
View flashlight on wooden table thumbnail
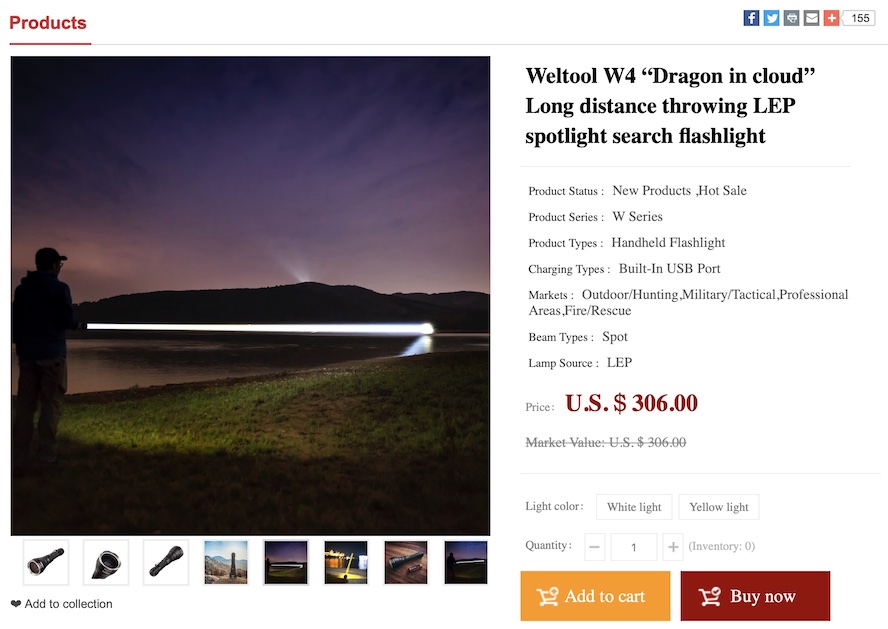tap(406, 562)
